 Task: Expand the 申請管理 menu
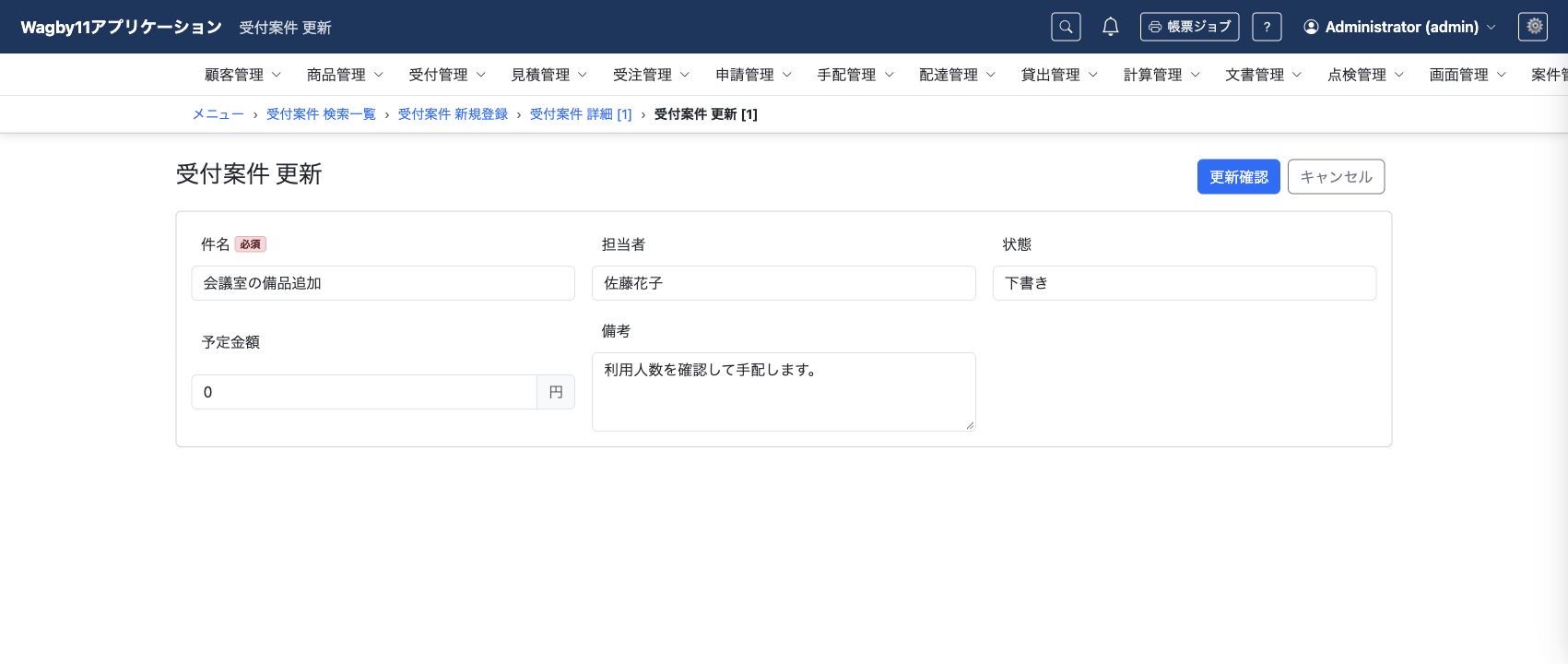(x=753, y=75)
